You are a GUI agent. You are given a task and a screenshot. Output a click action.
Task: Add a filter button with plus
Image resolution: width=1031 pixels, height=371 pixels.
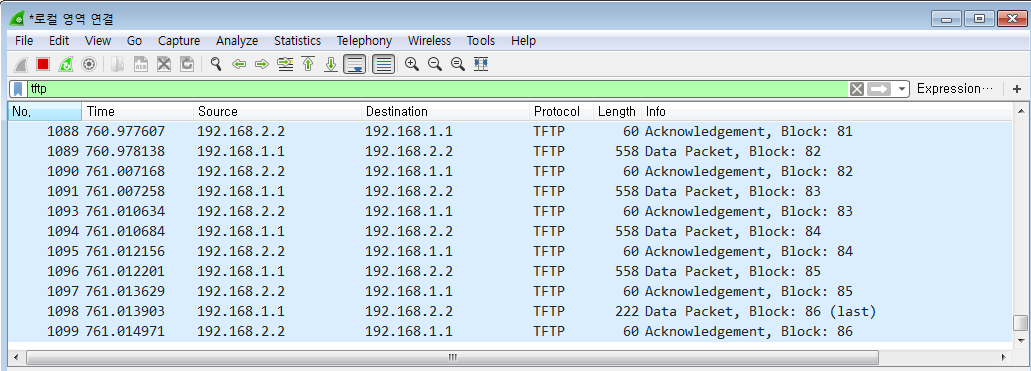pyautogui.click(x=1017, y=89)
